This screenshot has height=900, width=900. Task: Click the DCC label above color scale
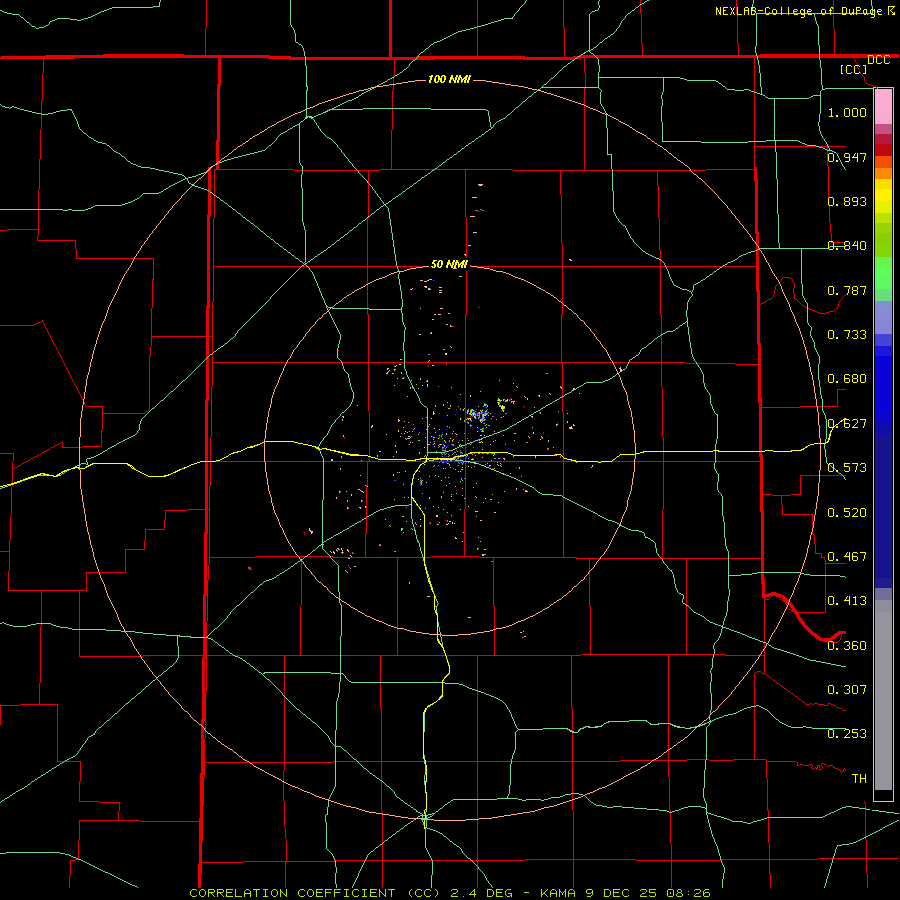(x=878, y=60)
